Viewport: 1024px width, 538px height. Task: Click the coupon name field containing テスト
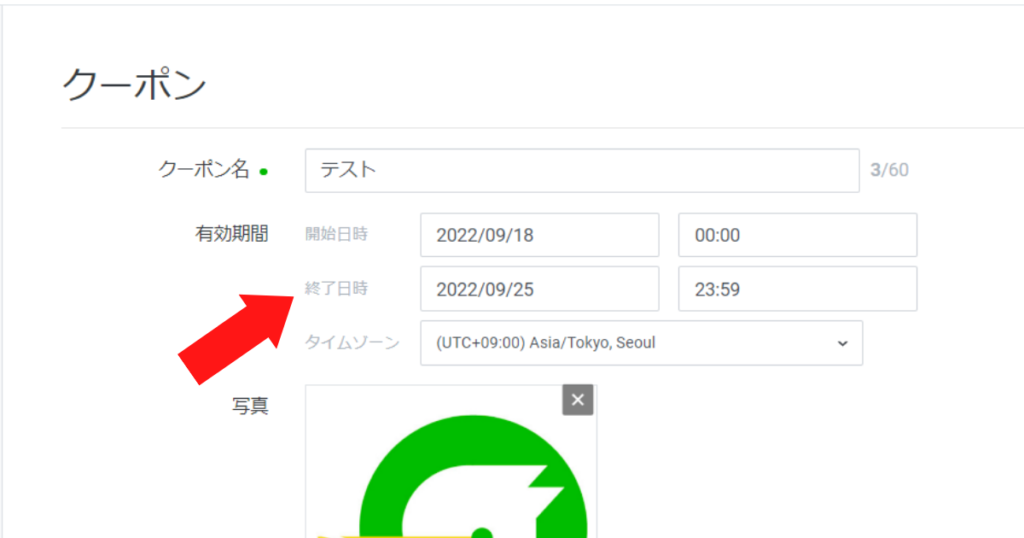click(582, 170)
